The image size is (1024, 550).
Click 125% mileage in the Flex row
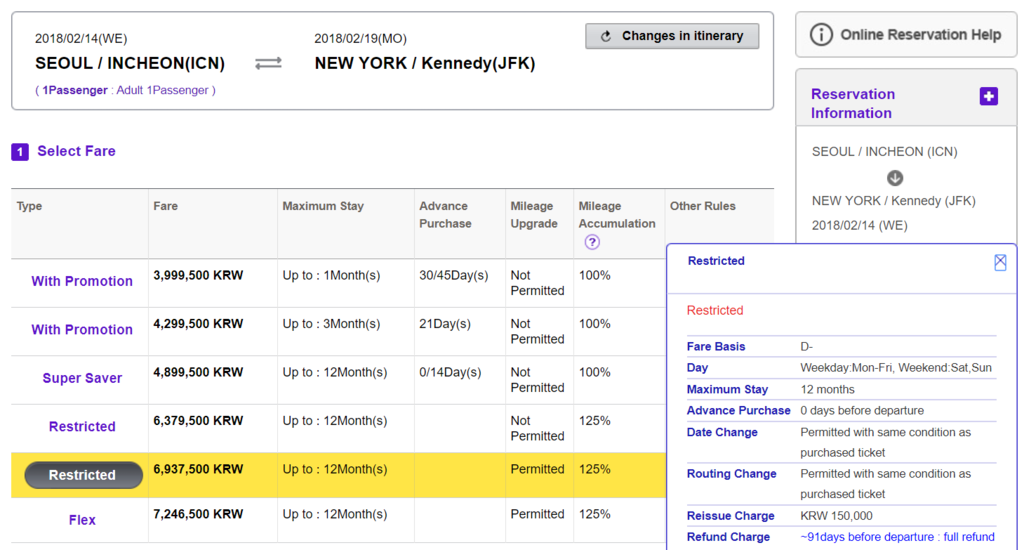point(595,514)
